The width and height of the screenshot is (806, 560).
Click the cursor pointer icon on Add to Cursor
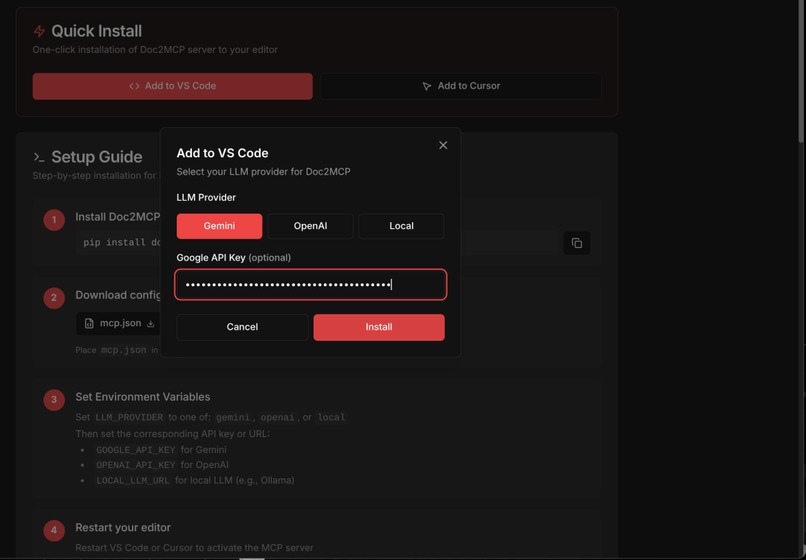(427, 86)
